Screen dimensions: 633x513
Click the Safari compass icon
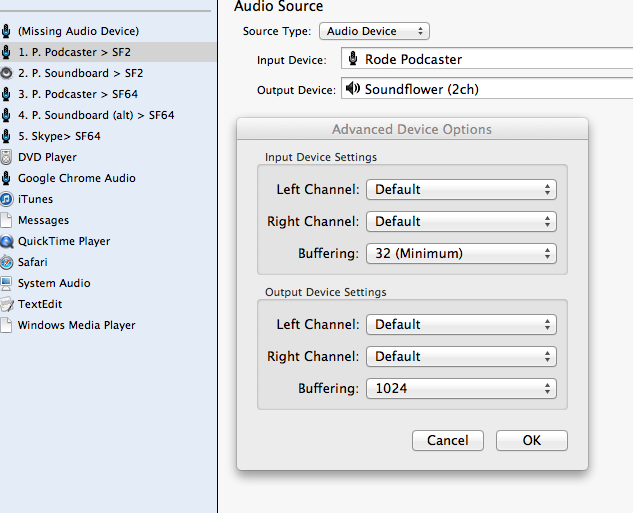6,262
